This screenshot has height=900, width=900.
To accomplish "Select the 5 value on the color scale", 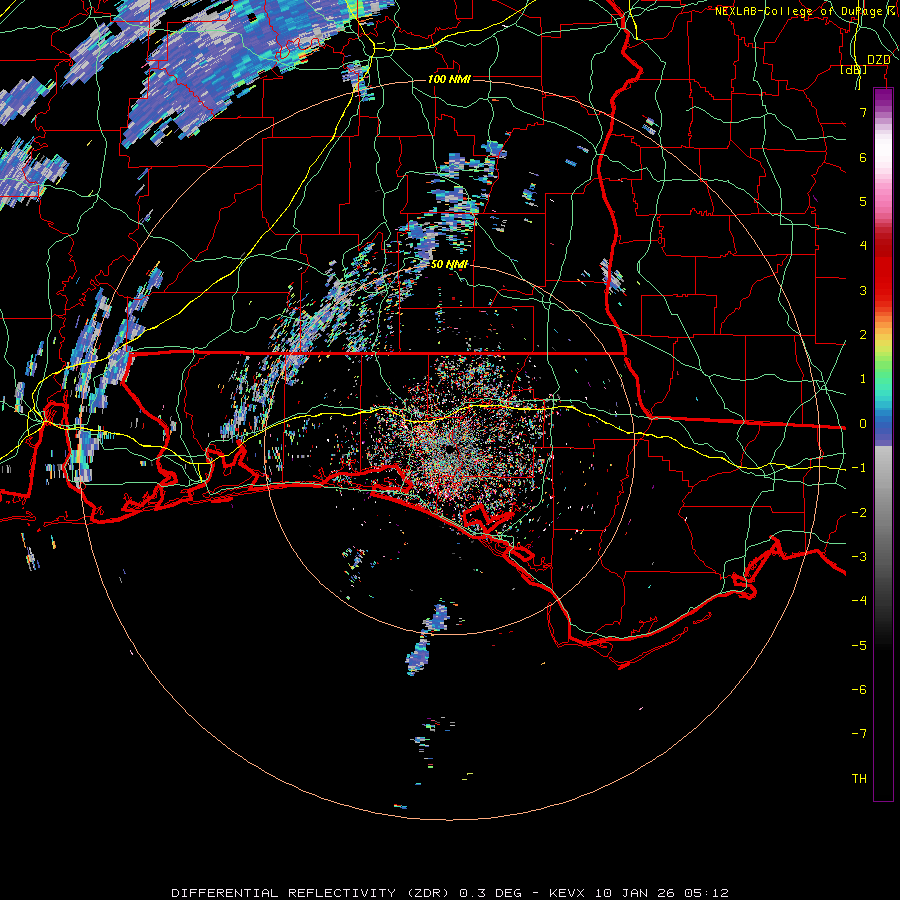I will coord(863,201).
